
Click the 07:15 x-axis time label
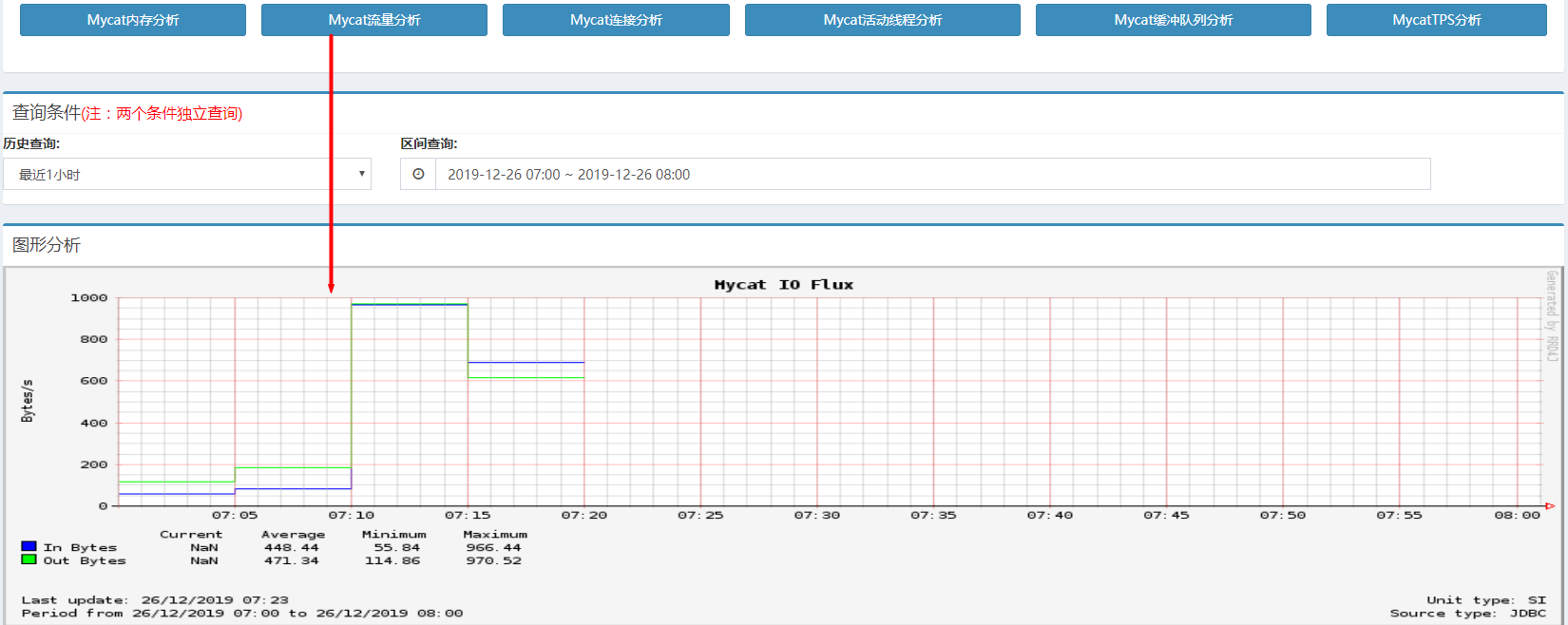[x=468, y=515]
